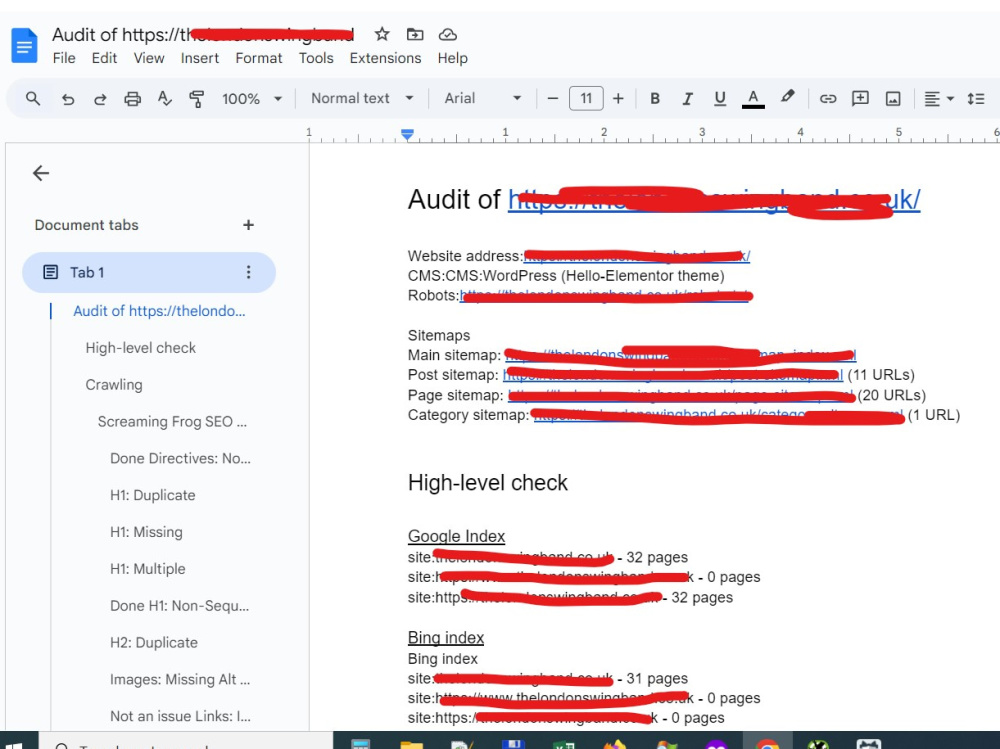Viewport: 1000px width, 749px height.
Task: Open the View menu
Action: pyautogui.click(x=149, y=58)
